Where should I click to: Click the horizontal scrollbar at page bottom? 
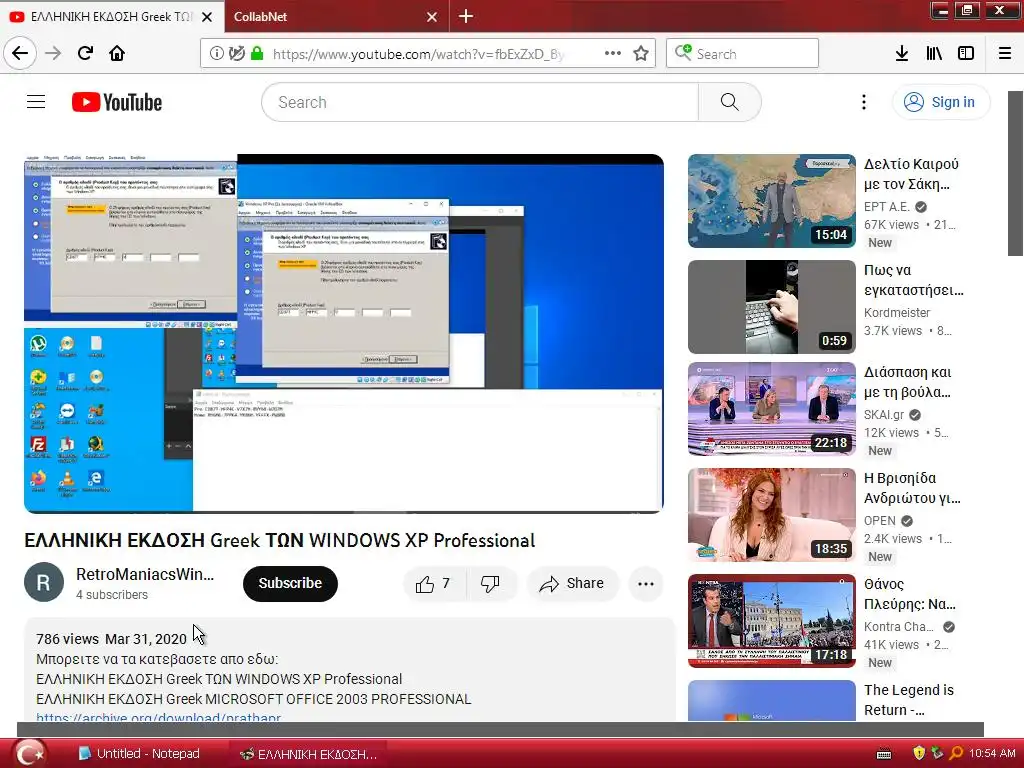click(500, 729)
